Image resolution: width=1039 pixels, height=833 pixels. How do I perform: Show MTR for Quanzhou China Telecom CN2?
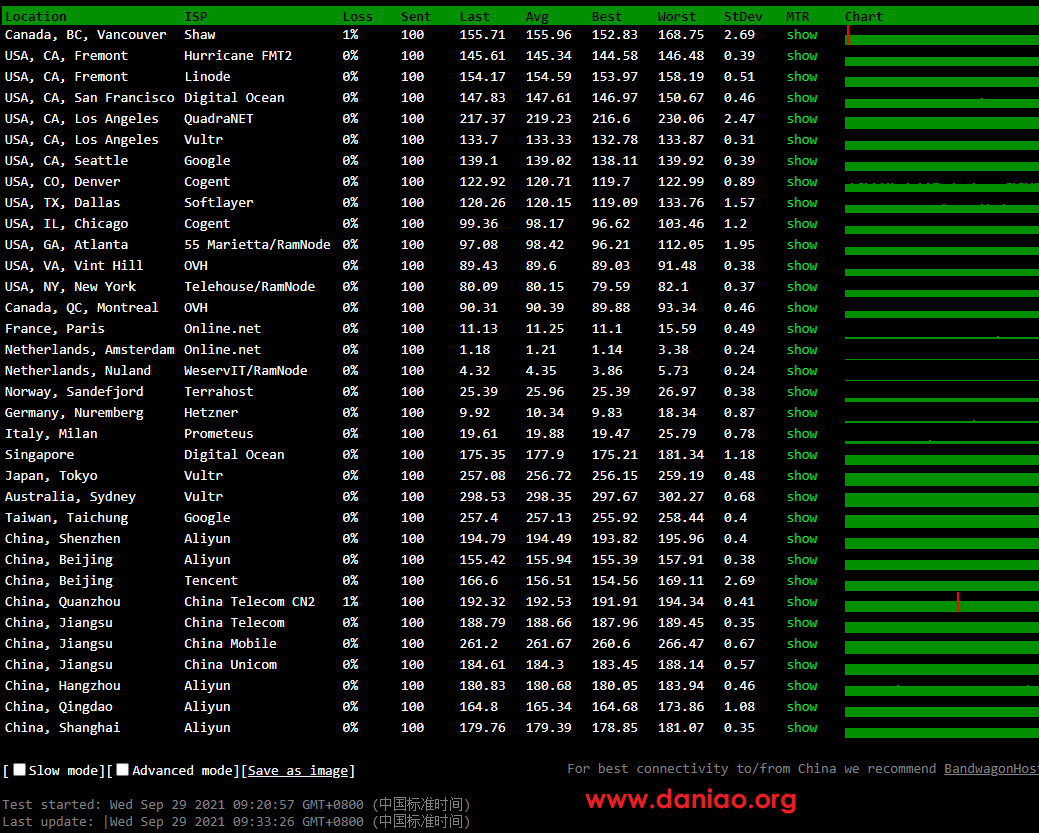point(802,602)
